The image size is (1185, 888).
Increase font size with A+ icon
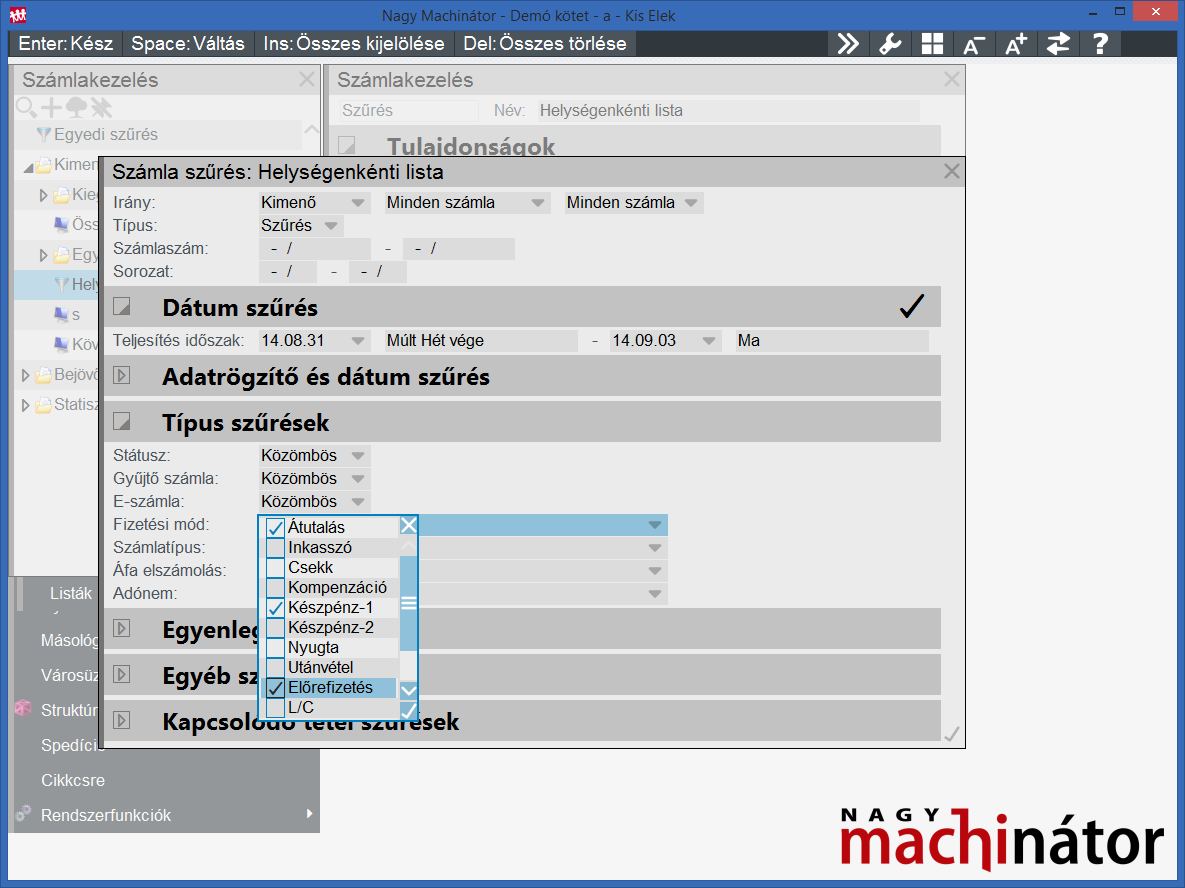(x=1016, y=44)
